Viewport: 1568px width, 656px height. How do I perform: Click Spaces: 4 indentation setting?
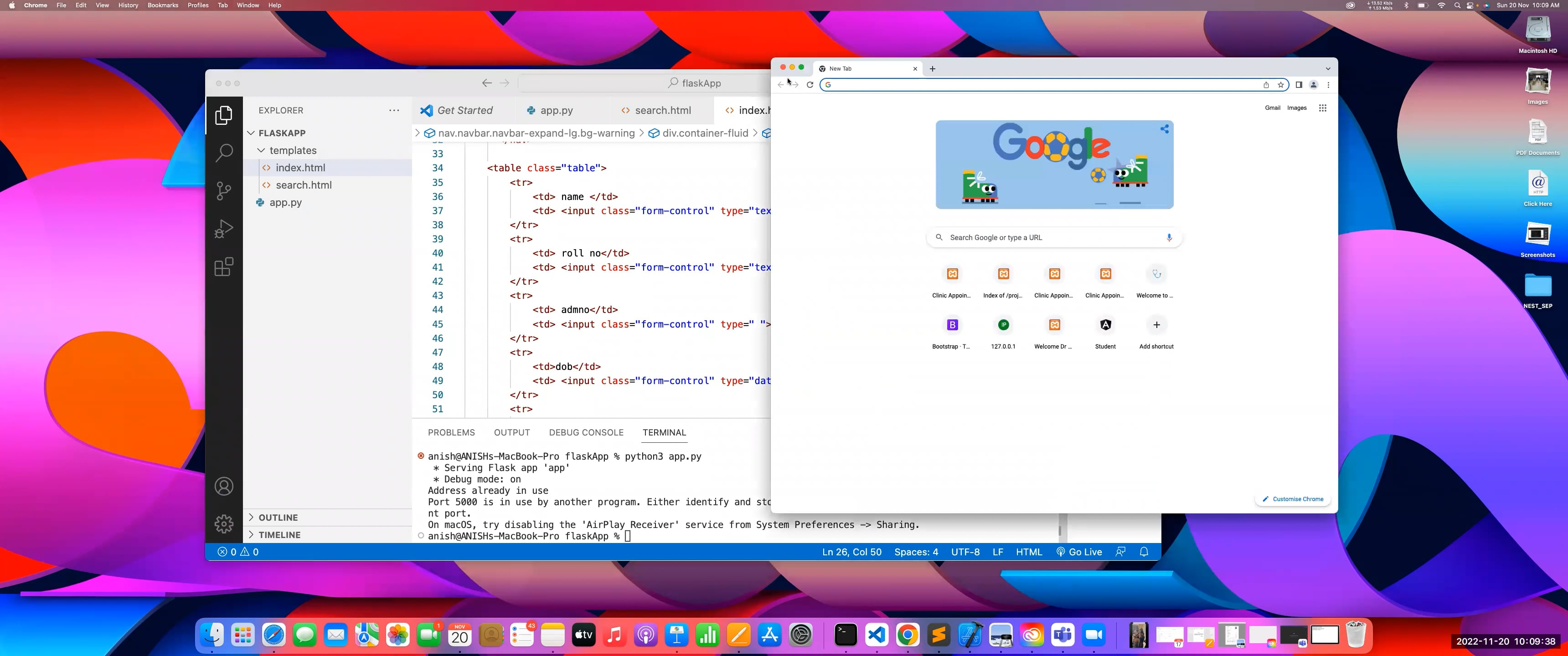pos(916,552)
